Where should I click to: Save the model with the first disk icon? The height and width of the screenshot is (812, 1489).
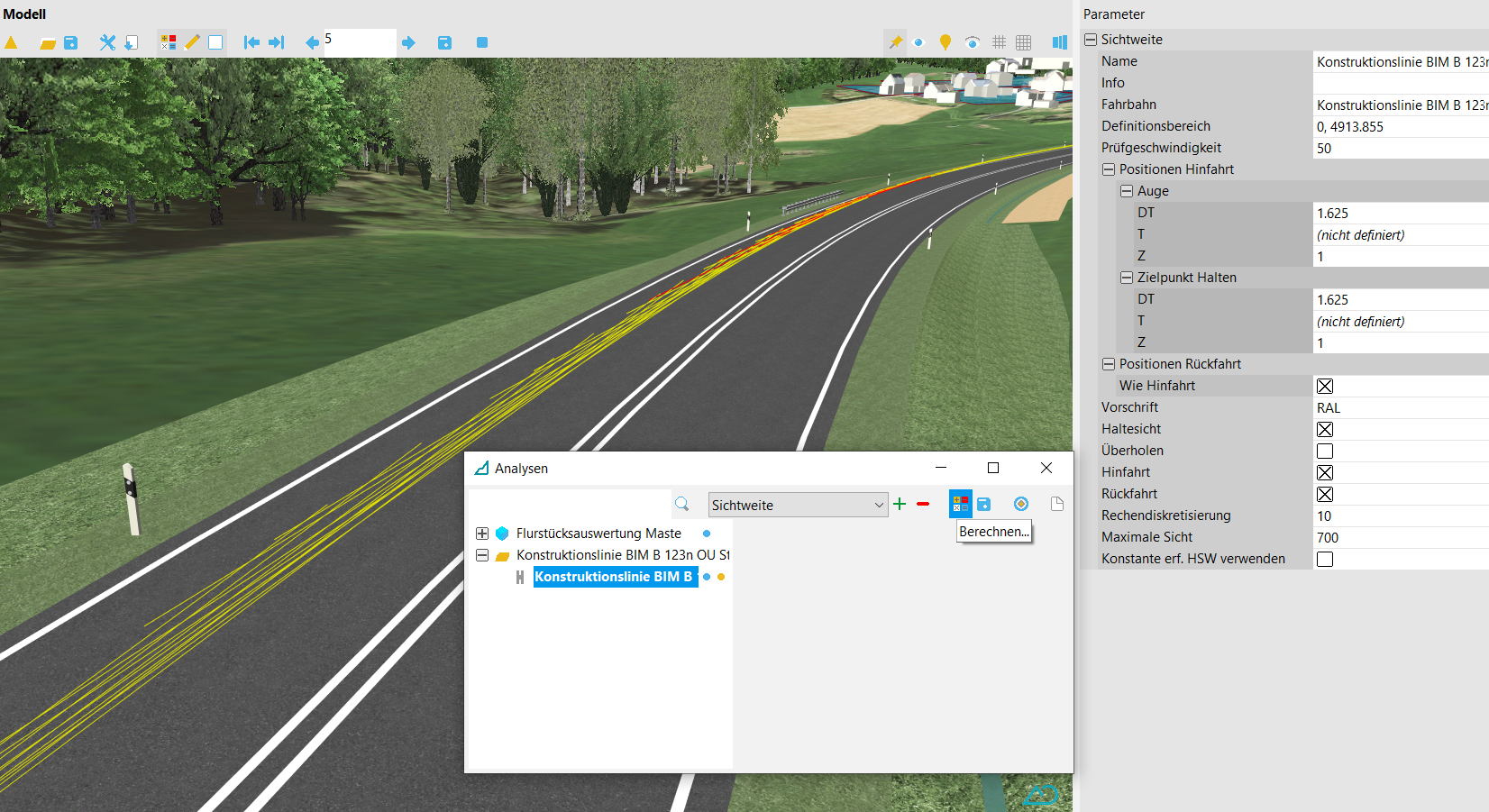pos(71,42)
